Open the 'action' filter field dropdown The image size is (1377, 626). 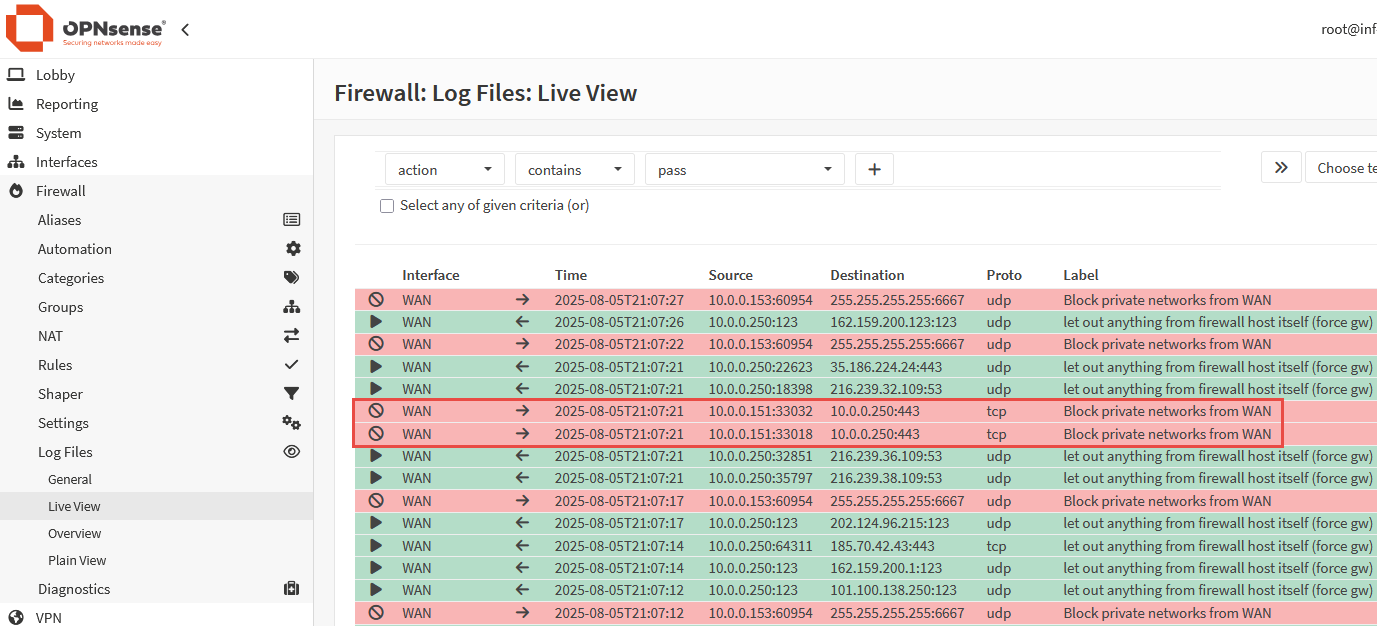pos(444,170)
